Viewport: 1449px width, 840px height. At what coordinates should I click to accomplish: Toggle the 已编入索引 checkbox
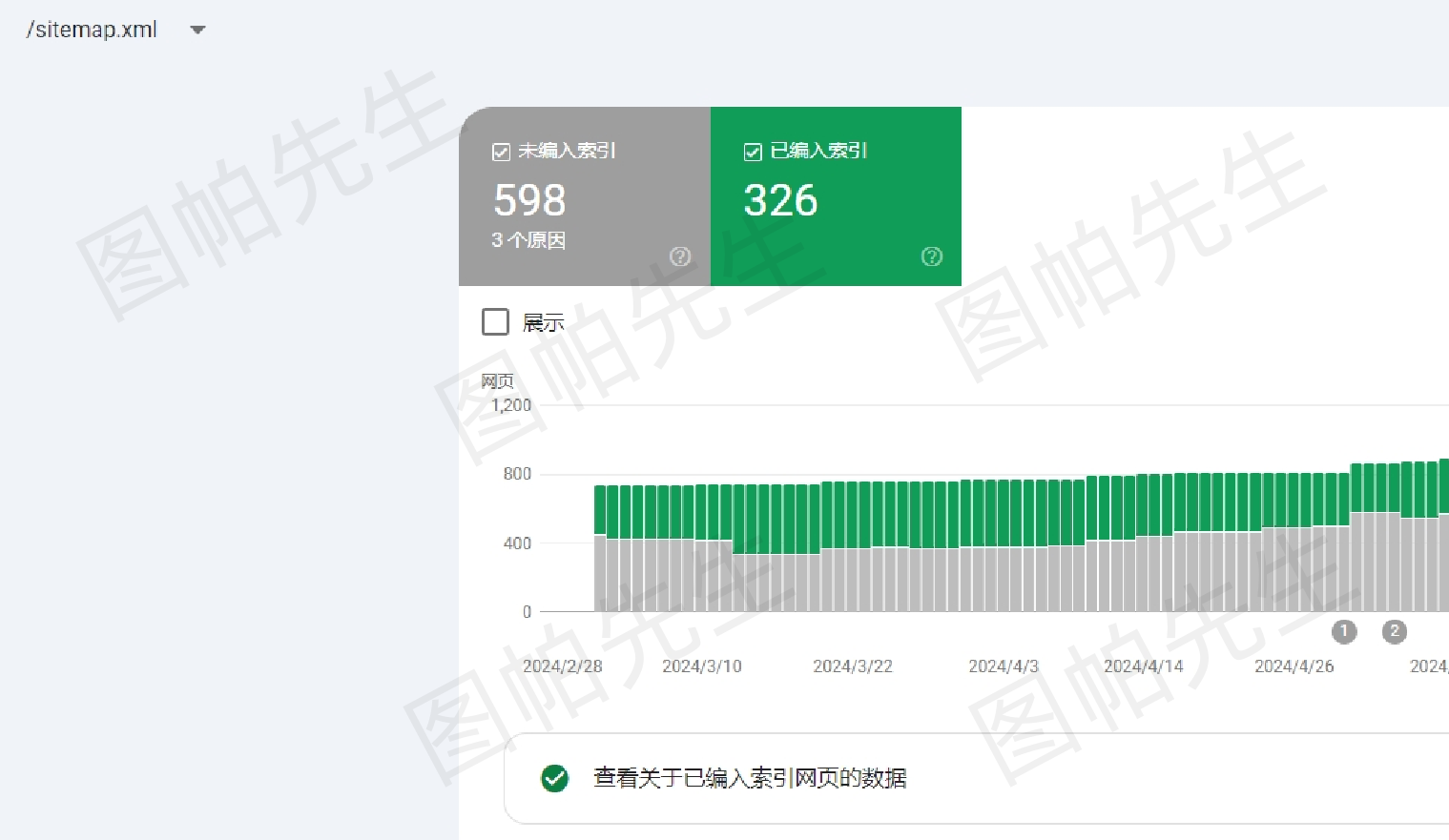[x=753, y=152]
